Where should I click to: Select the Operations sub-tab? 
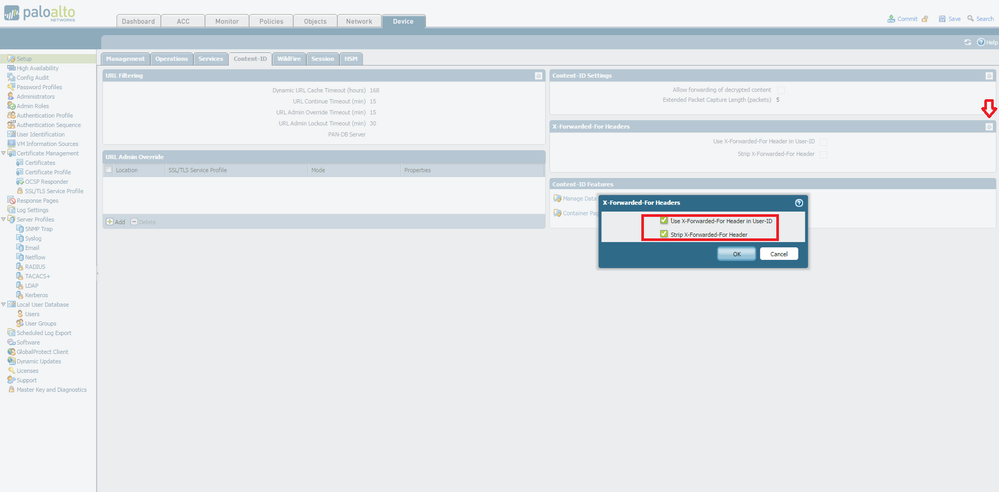(172, 59)
